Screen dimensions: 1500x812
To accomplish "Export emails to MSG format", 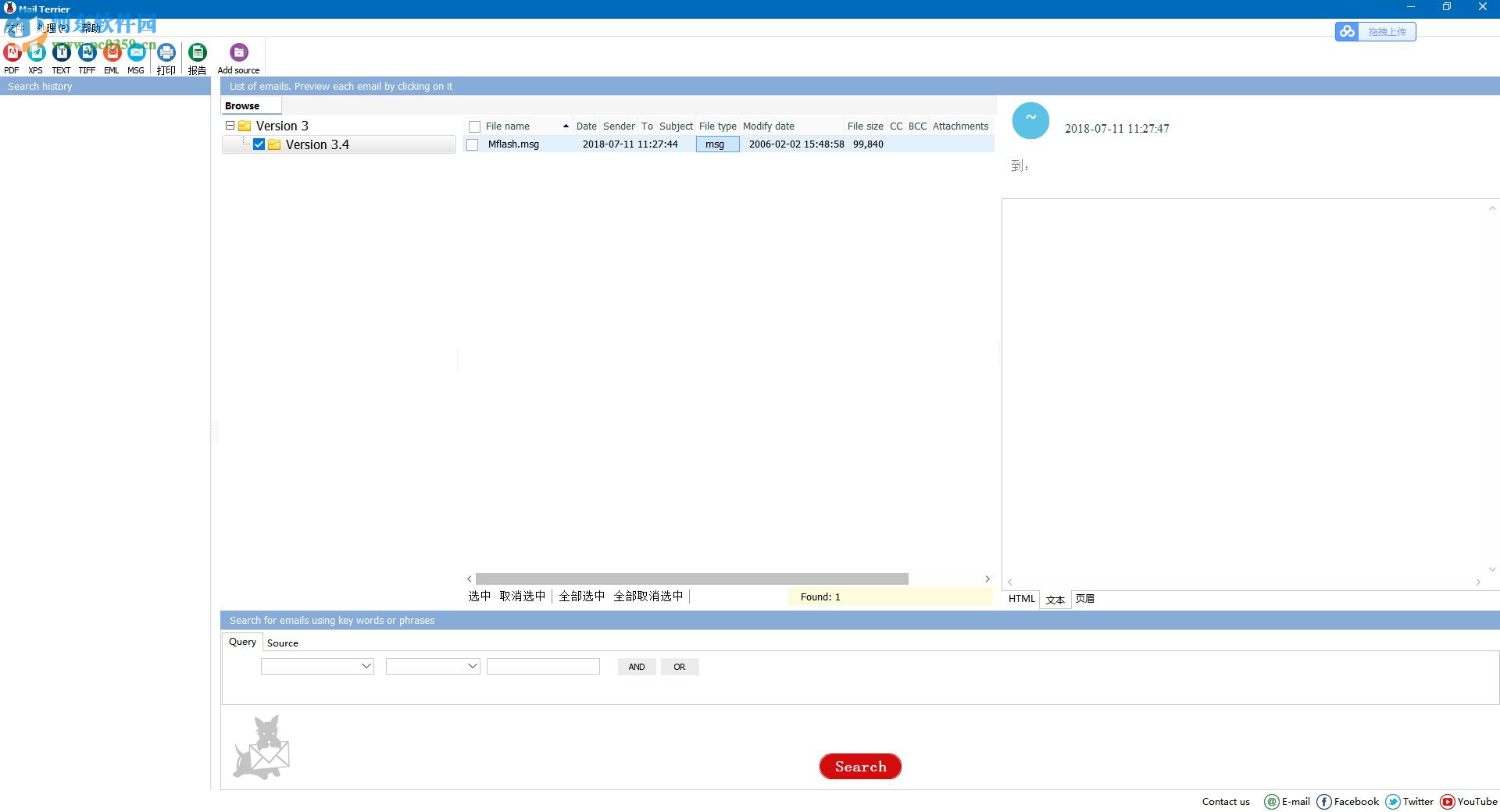I will point(136,58).
